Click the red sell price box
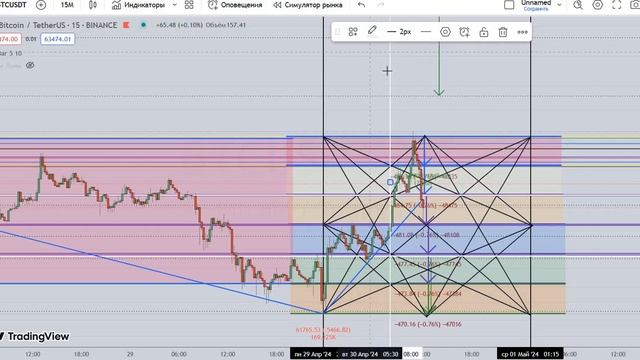The width and height of the screenshot is (640, 360). (x=10, y=39)
